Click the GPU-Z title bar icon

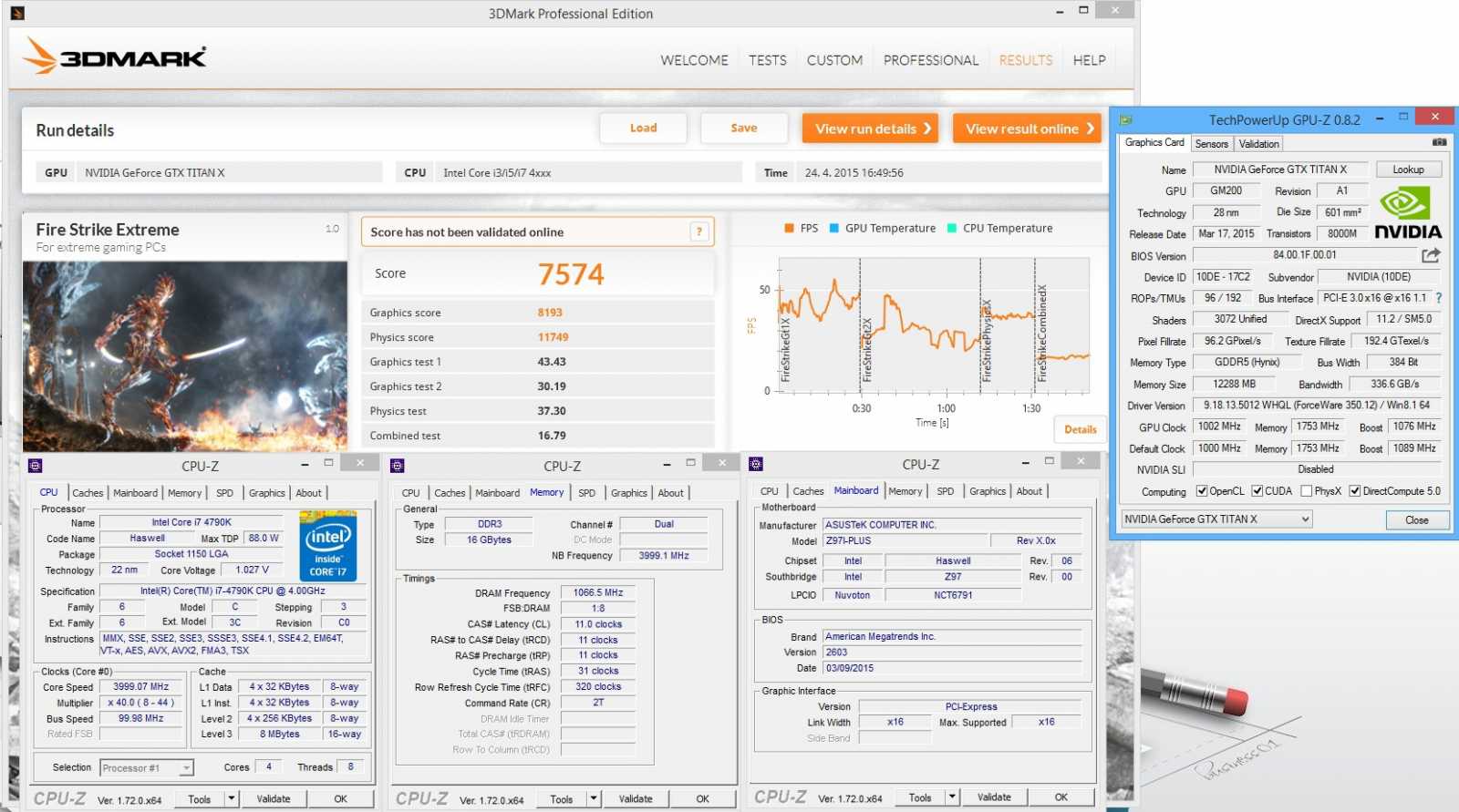(x=1126, y=119)
